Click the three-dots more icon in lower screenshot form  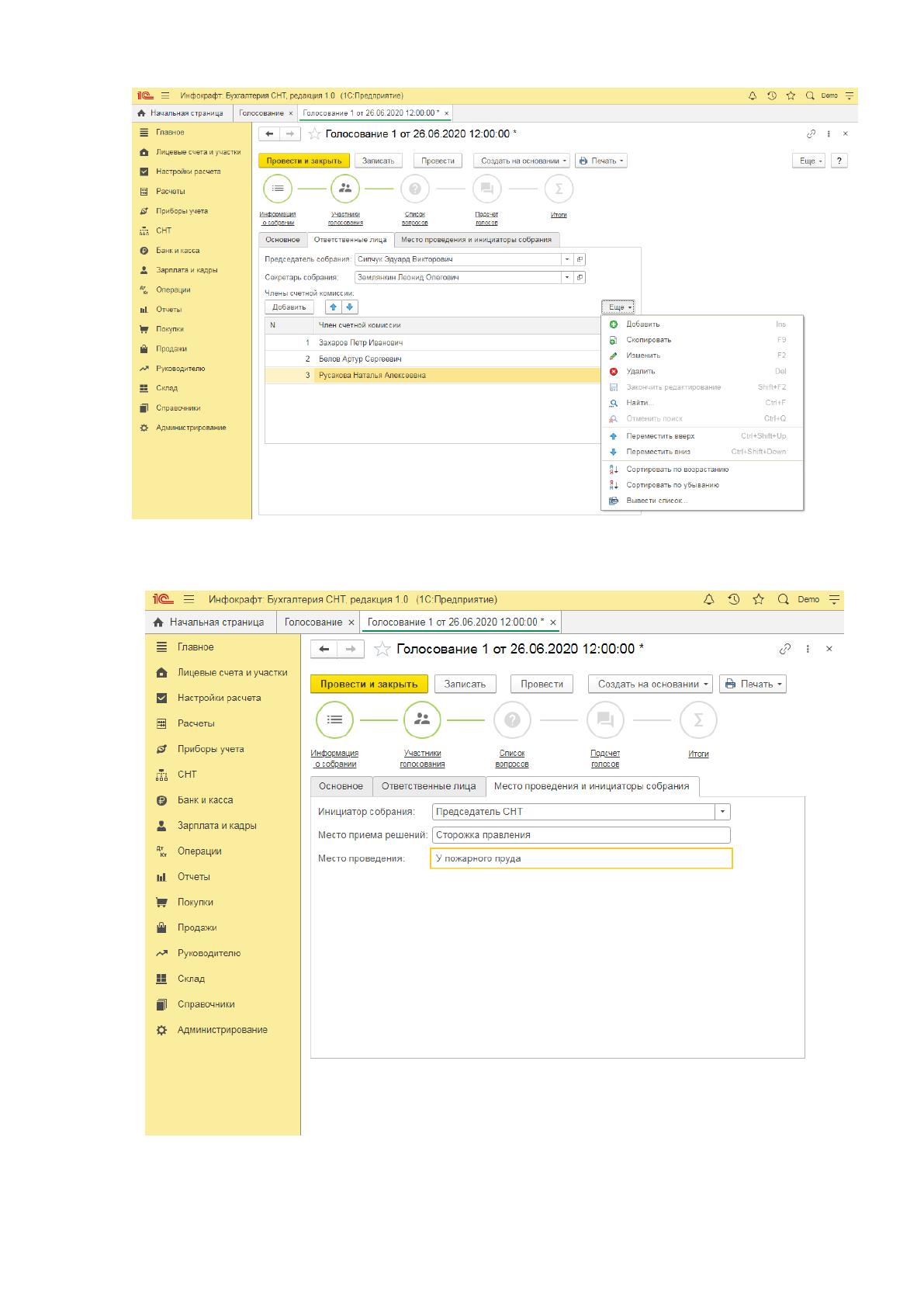click(x=808, y=649)
